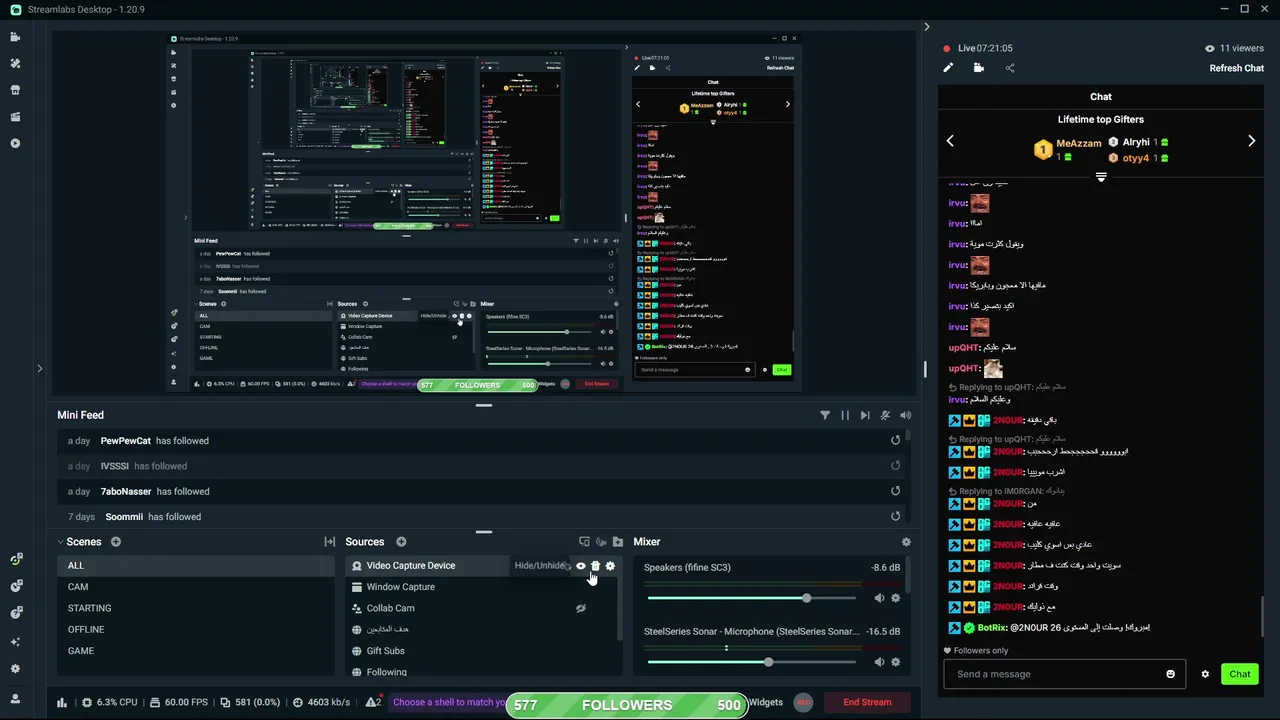Show next Lifetime top Gifters page
The image size is (1280, 720).
click(1251, 141)
